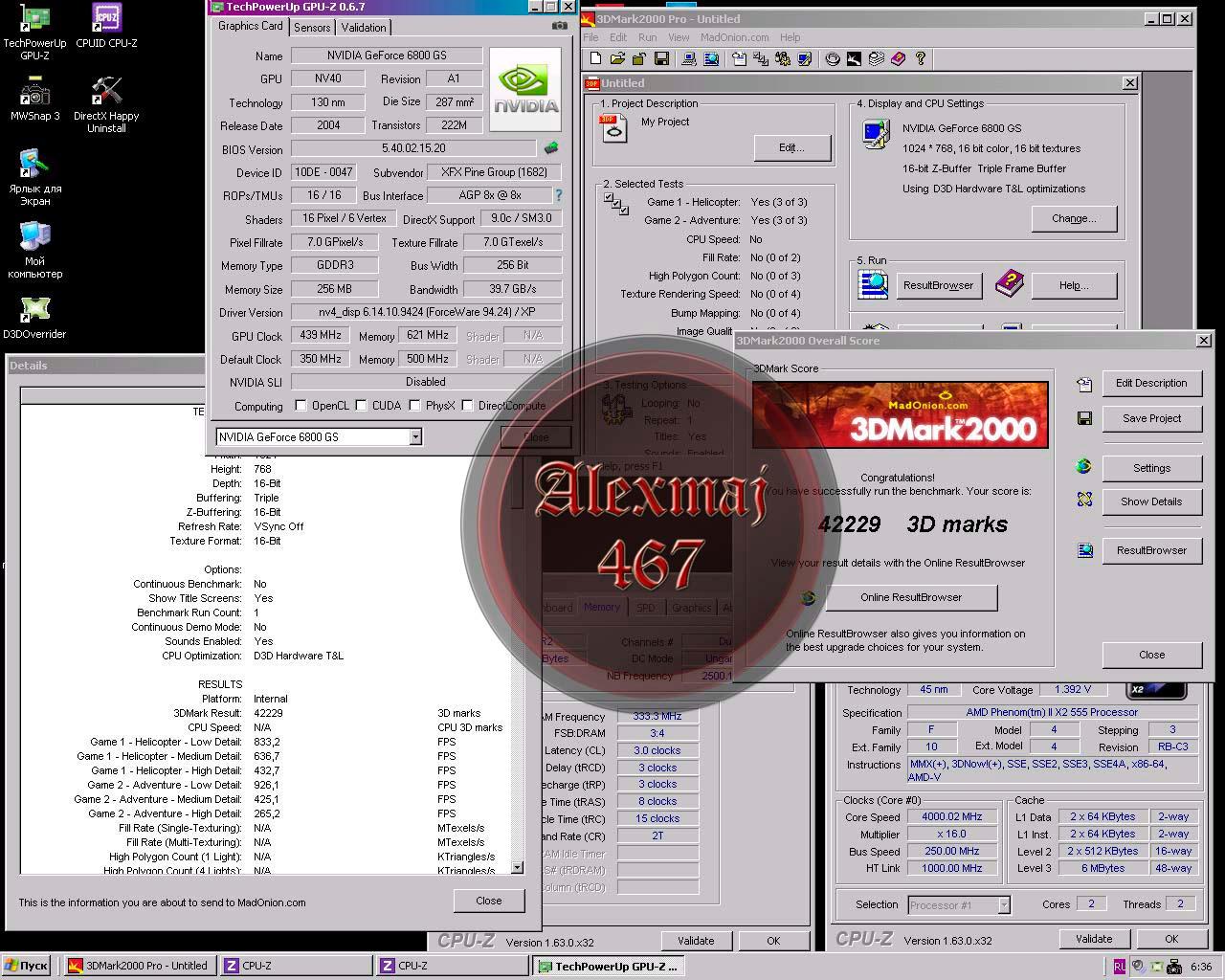Enable PhysX checkbox in GPU-Z

pyautogui.click(x=414, y=406)
